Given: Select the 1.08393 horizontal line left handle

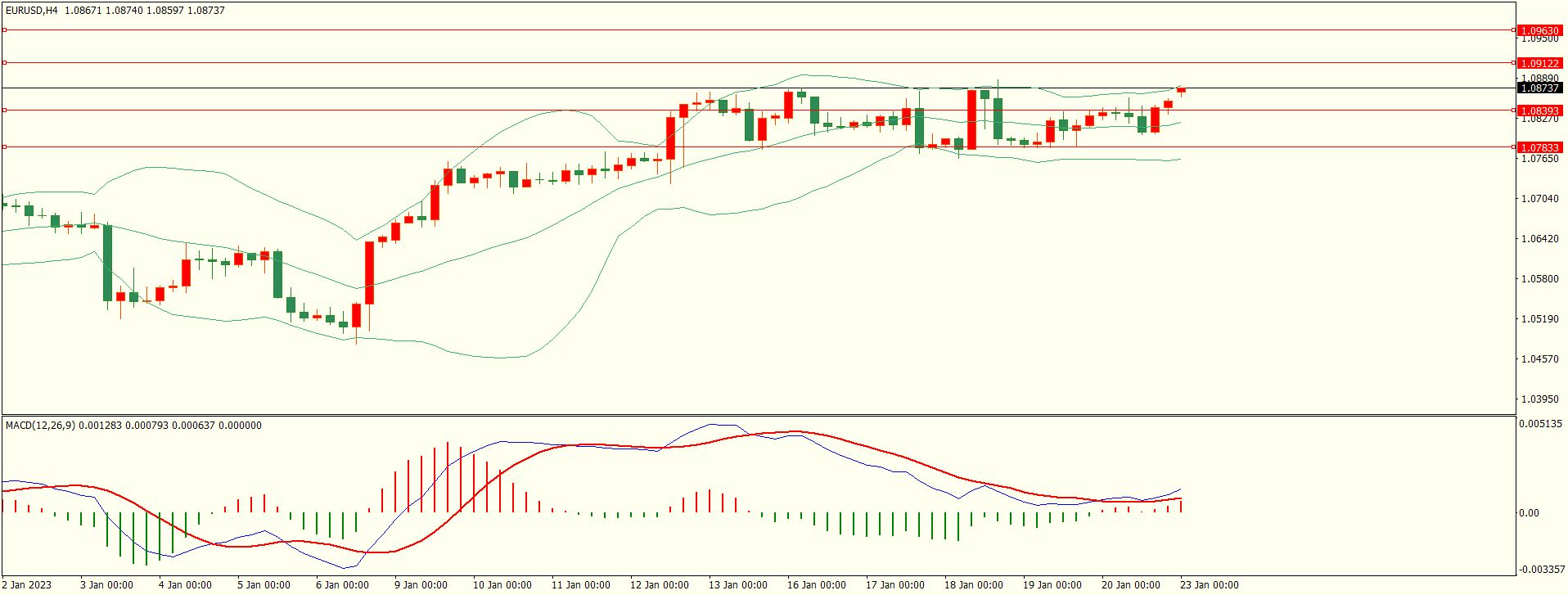Looking at the screenshot, I should (x=4, y=110).
